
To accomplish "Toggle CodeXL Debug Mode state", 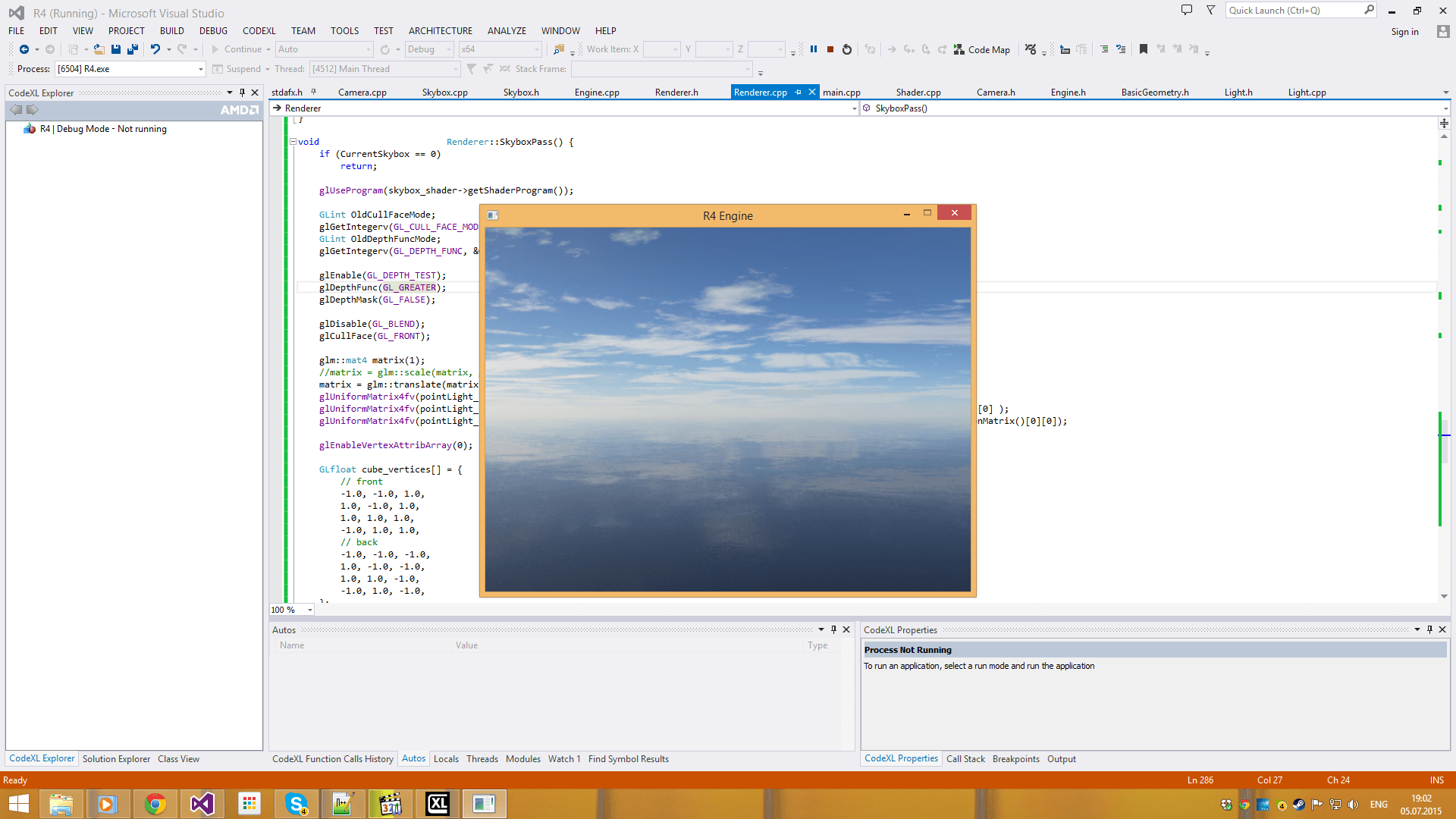I will pos(103,128).
